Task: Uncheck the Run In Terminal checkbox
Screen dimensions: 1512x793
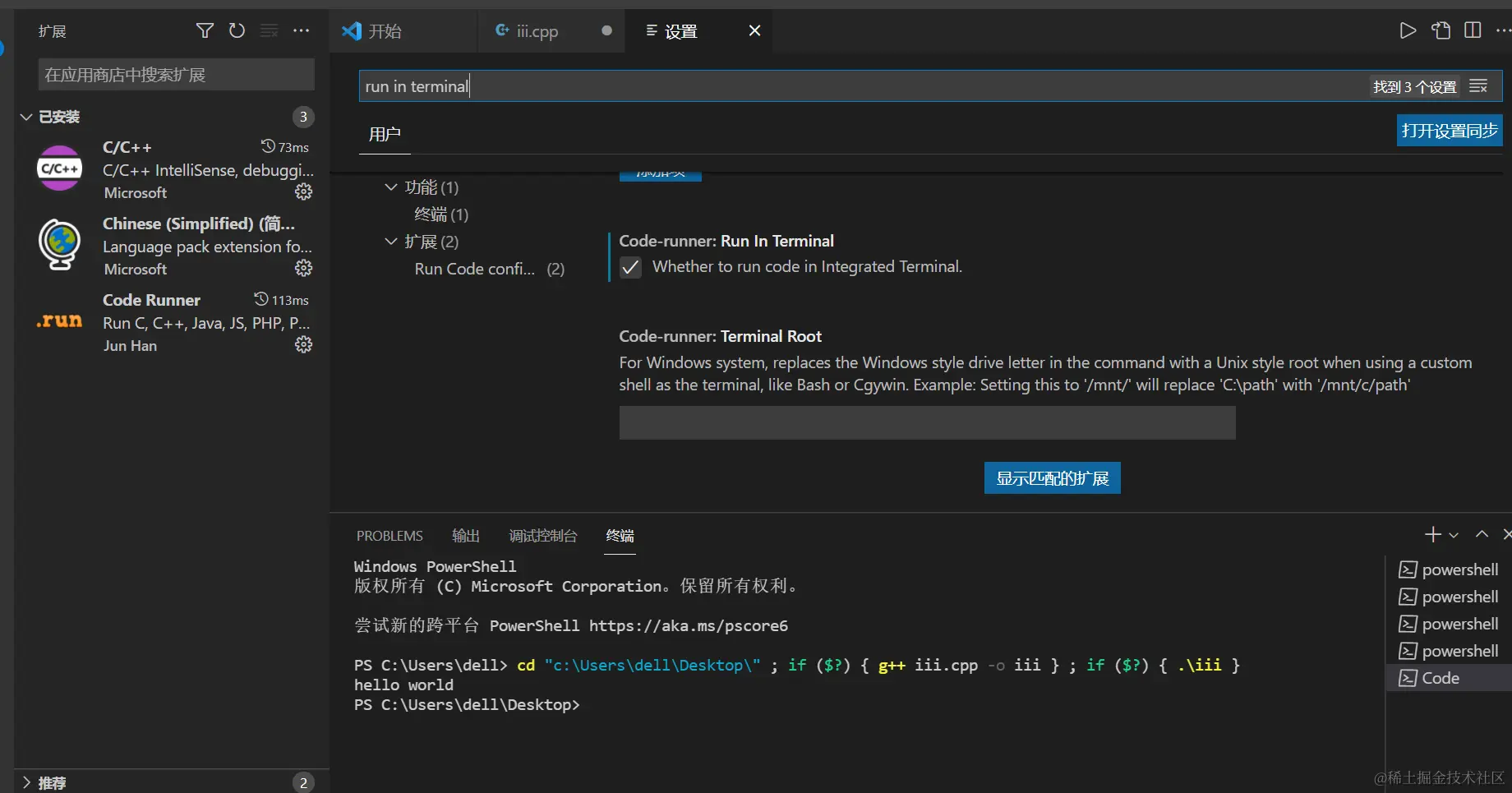Action: [x=630, y=268]
